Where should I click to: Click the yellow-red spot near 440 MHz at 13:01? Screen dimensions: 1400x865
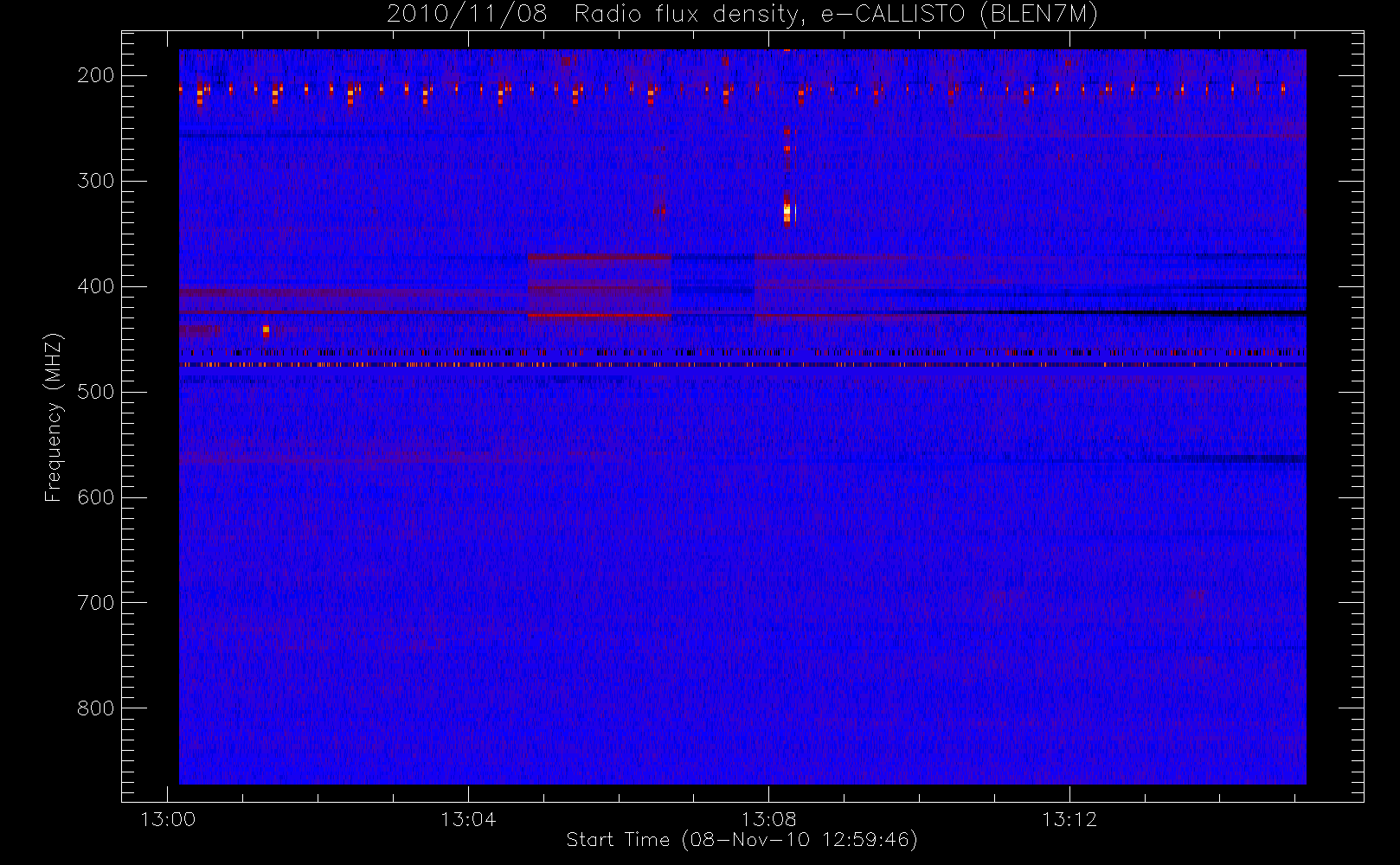click(266, 330)
